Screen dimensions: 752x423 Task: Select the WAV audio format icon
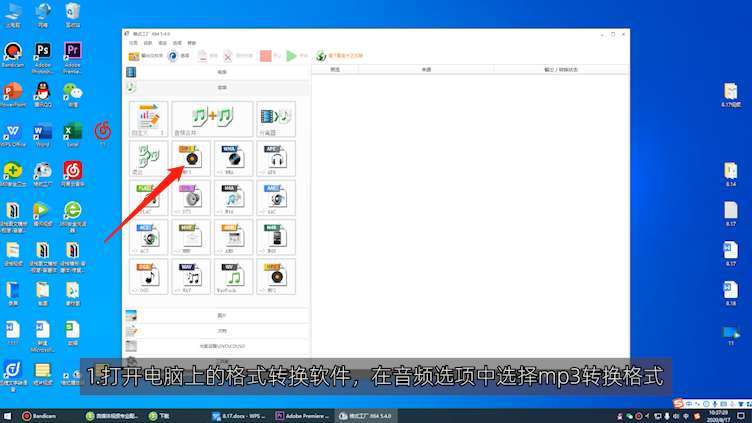click(x=190, y=275)
